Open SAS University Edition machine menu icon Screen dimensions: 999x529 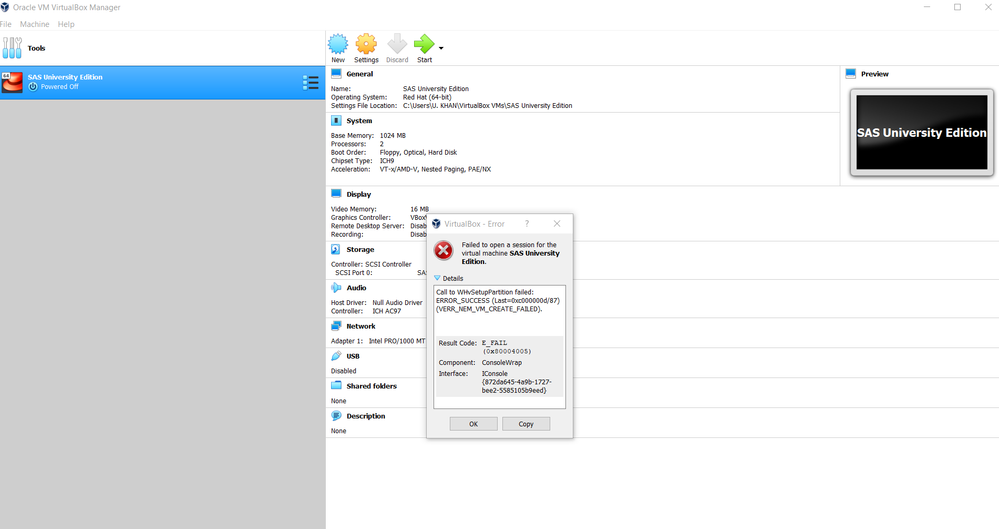(x=310, y=82)
